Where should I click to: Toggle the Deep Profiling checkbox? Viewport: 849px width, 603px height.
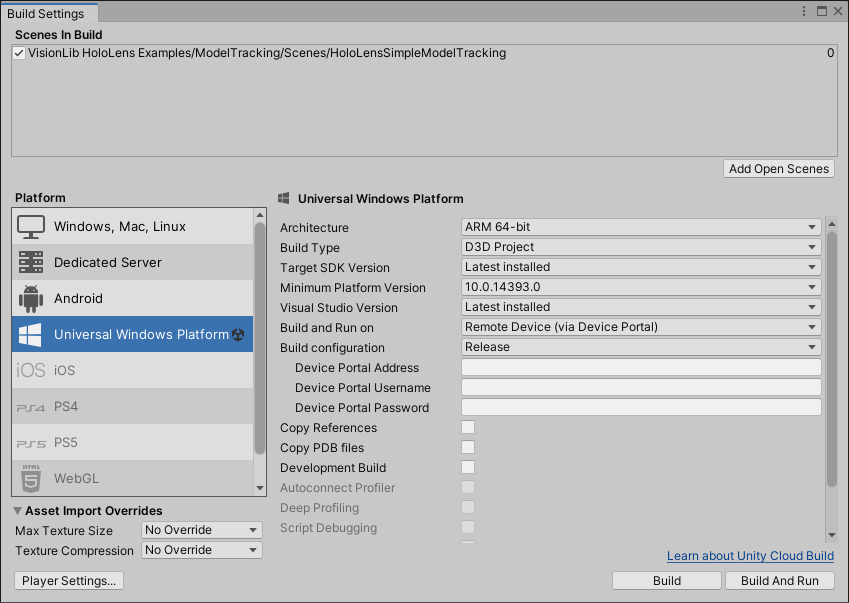[468, 507]
